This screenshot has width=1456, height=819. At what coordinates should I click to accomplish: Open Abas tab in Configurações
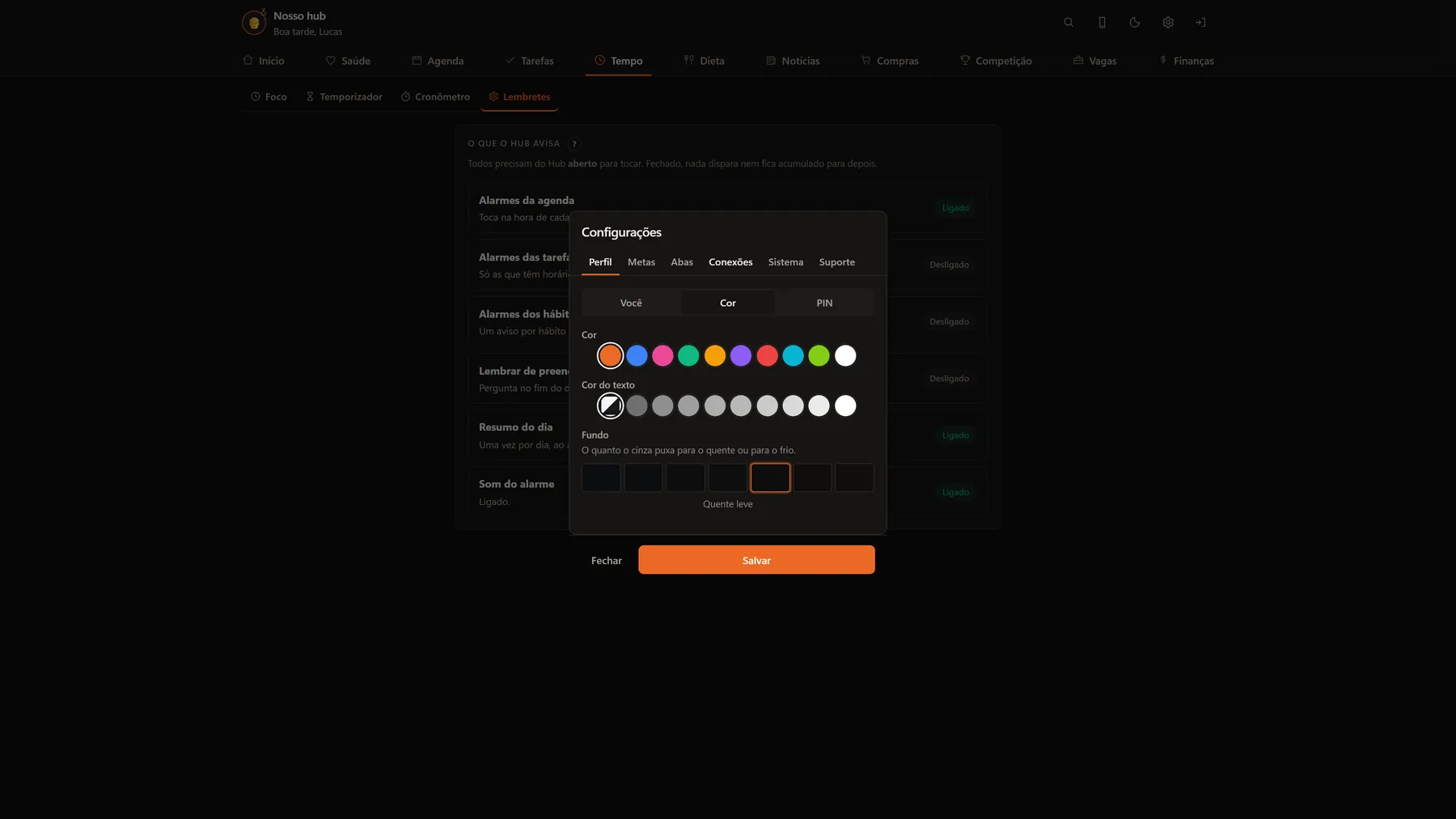pos(682,262)
